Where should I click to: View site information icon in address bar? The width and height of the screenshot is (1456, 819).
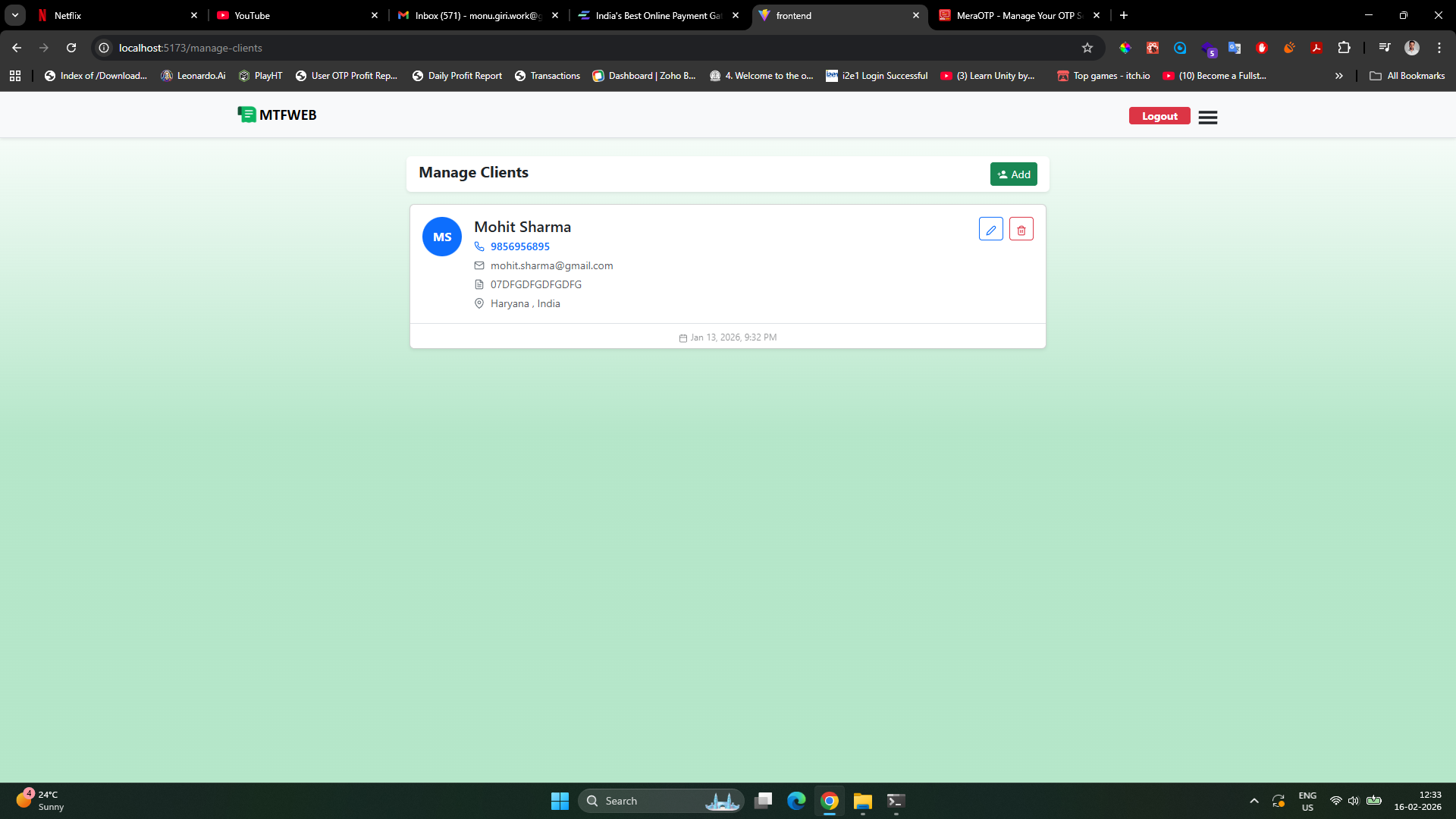pos(104,48)
